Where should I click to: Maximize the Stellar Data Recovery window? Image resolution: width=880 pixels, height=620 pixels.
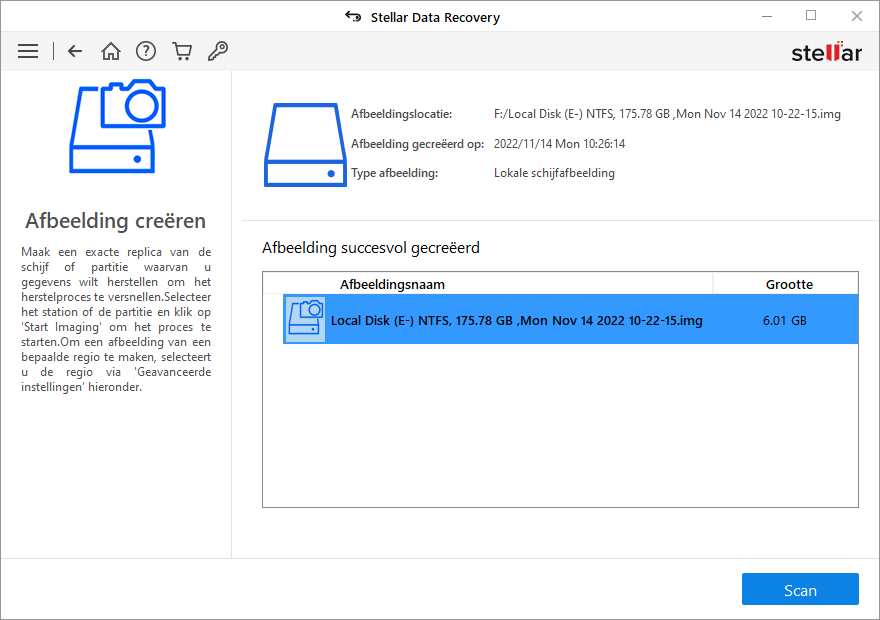pos(811,16)
